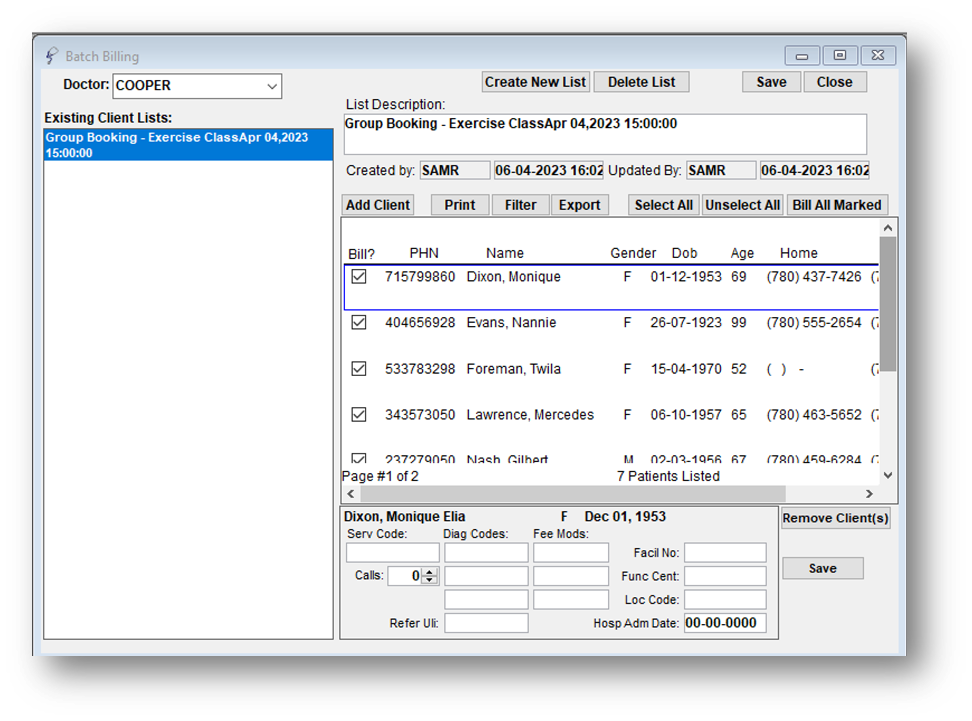Toggle Bill checkbox for Lawrence, Mercedes
The width and height of the screenshot is (972, 721).
click(359, 415)
